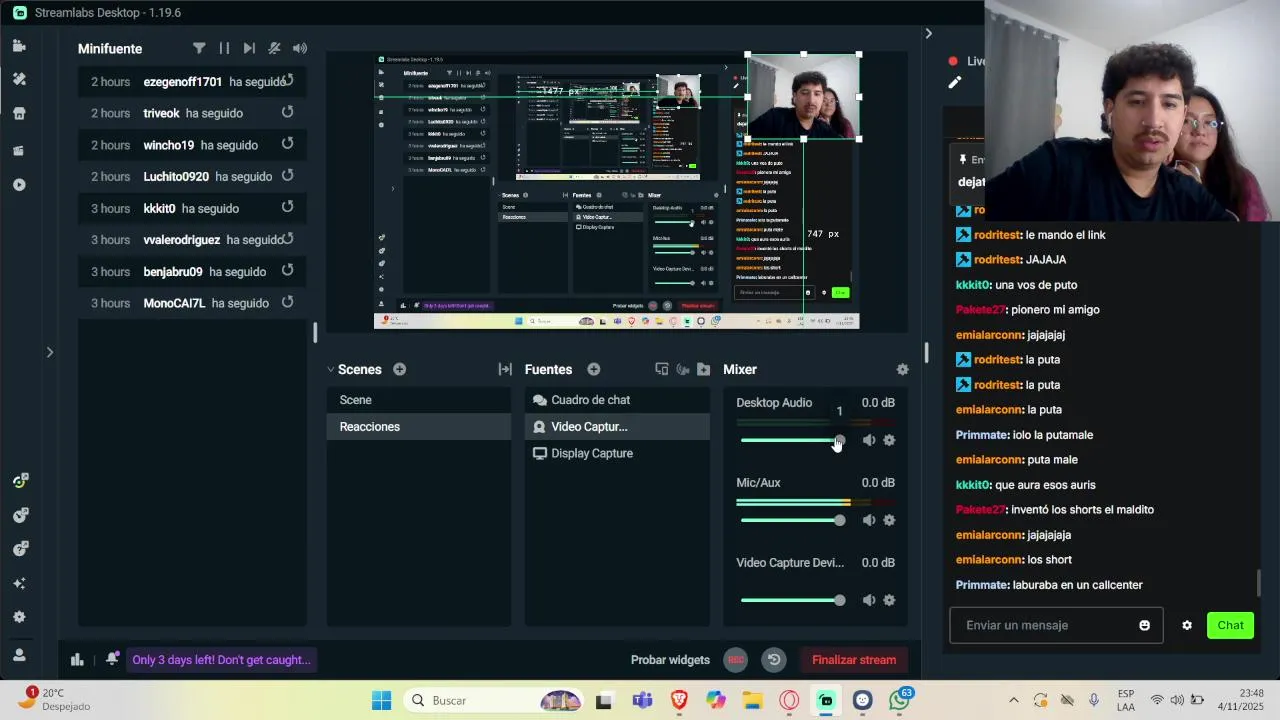The image size is (1280, 720).
Task: Add a new scene with plus icon
Action: (x=399, y=369)
